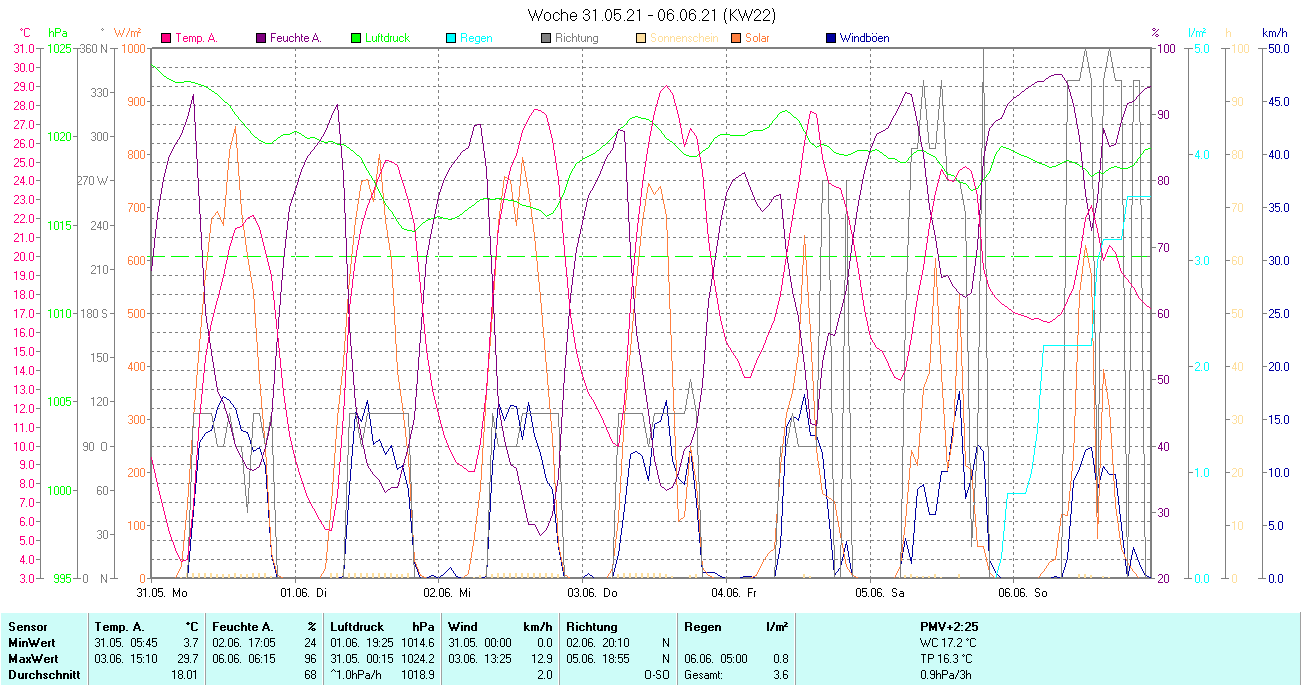
Task: Choose the '04.06. Fr' date label
Action: (x=733, y=593)
